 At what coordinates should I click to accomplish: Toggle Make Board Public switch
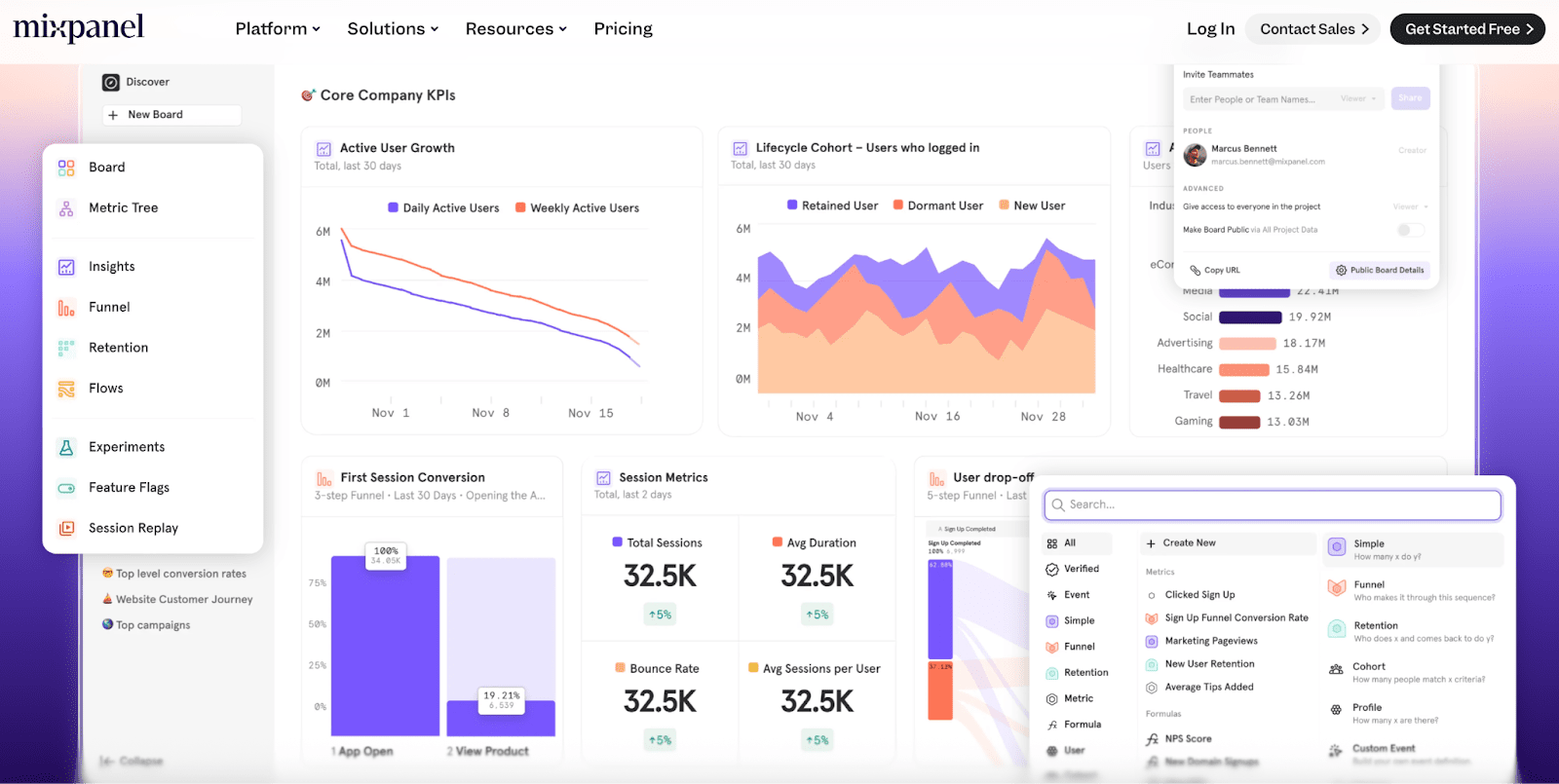[x=1410, y=230]
